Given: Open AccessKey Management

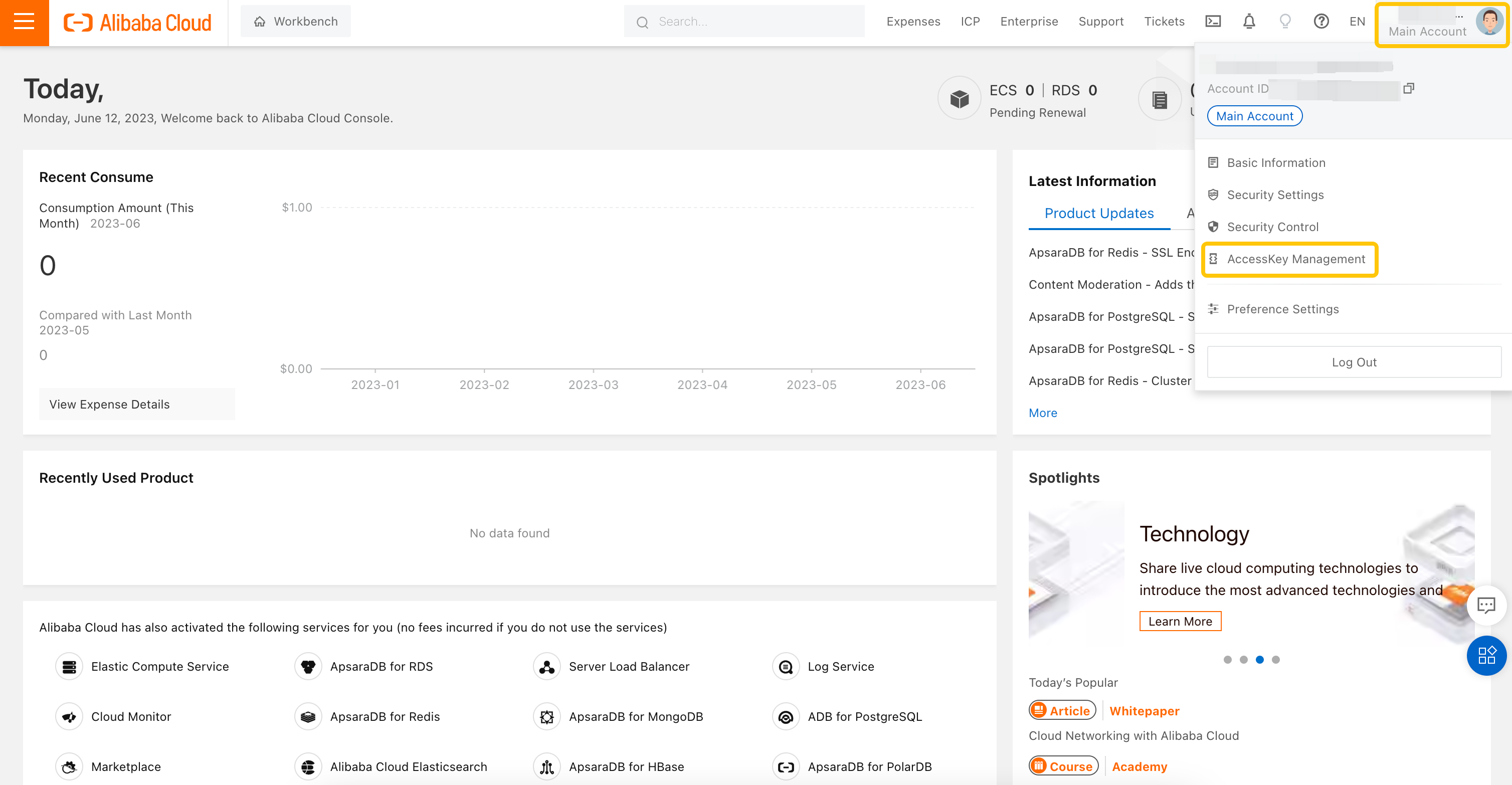Looking at the screenshot, I should click(x=1295, y=259).
